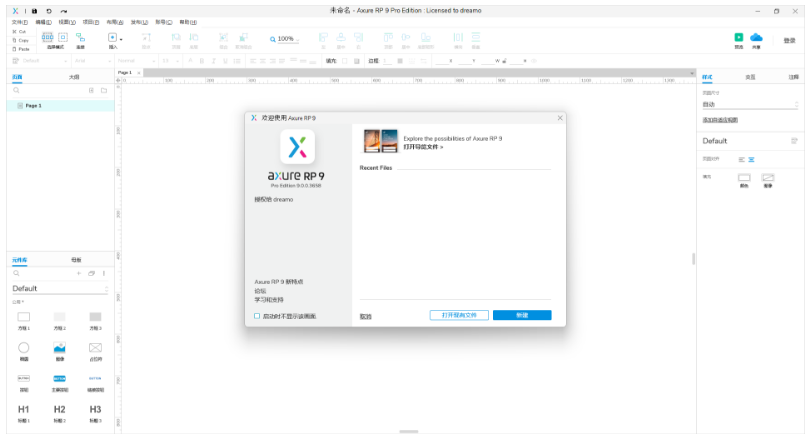Switch to the Notes tab in right panel
809x441 pixels.
794,77
